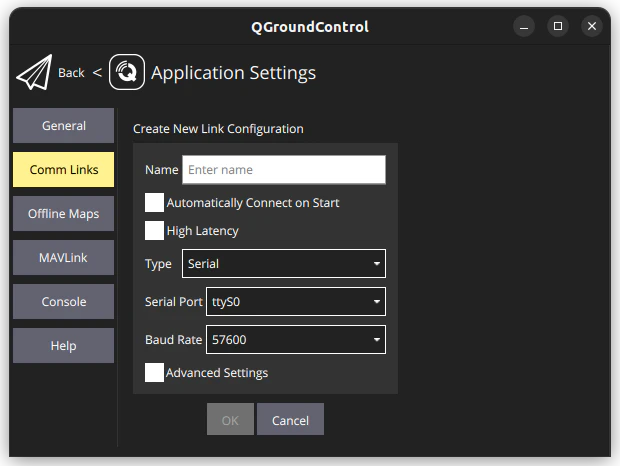Click the QGroundControl Q logo icon

click(127, 72)
